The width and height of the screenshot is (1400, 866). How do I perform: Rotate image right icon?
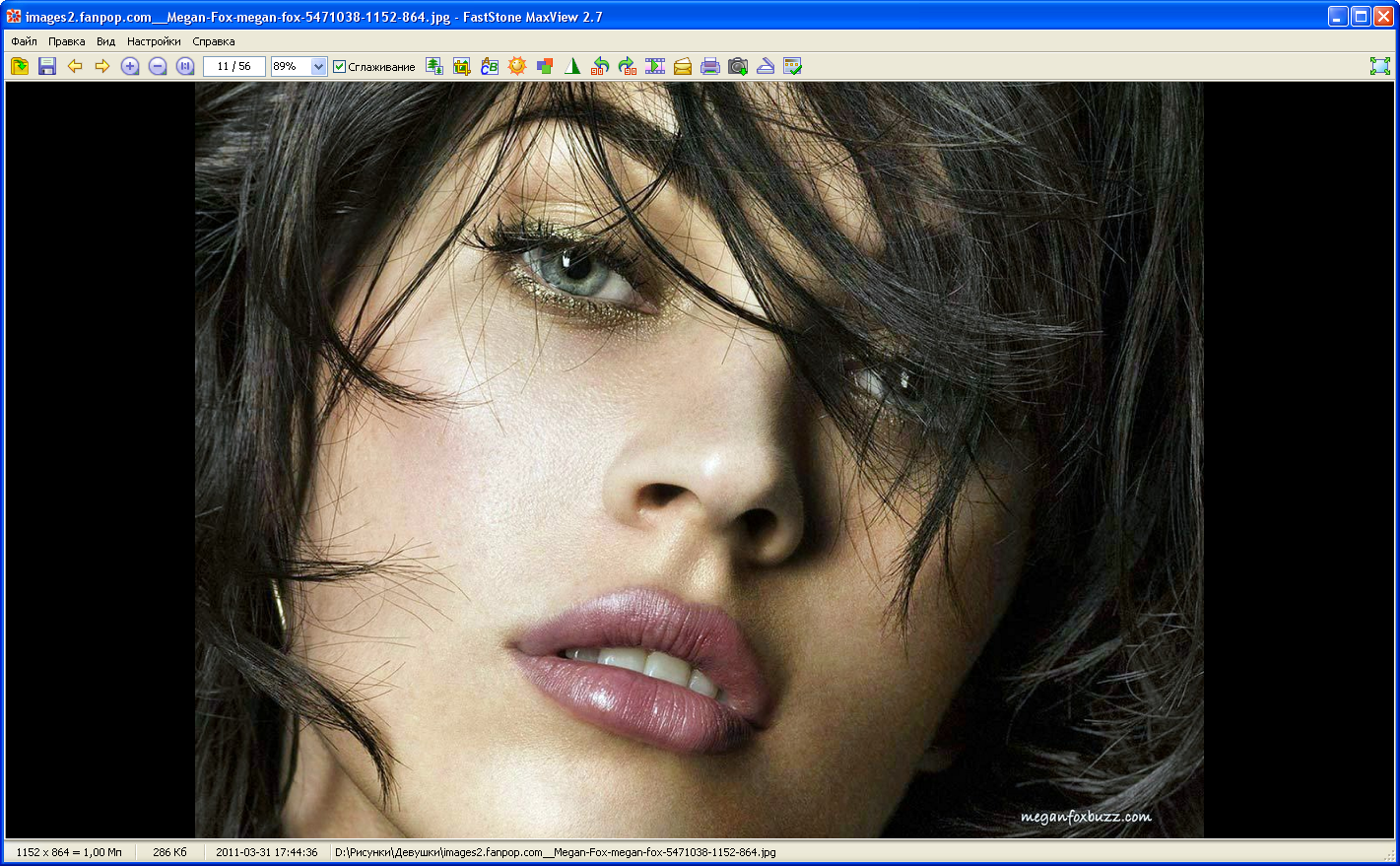628,66
